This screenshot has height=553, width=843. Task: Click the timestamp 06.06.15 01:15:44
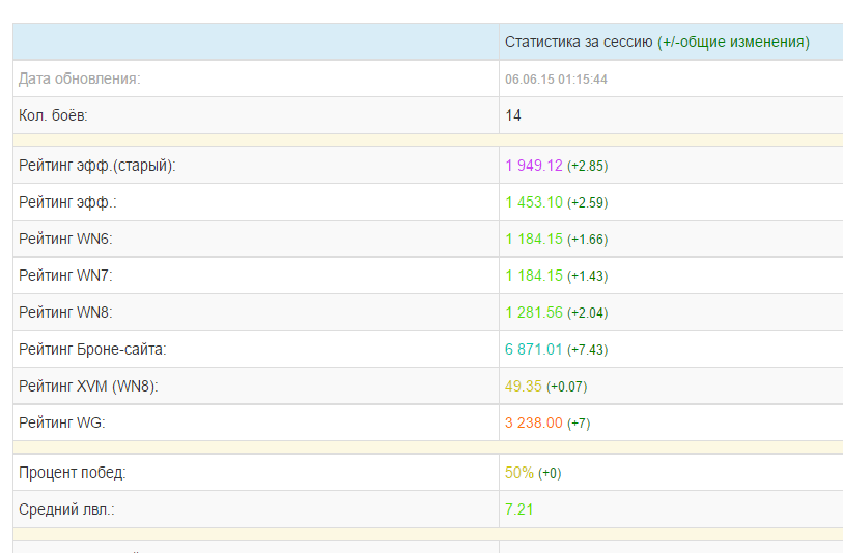click(x=556, y=80)
